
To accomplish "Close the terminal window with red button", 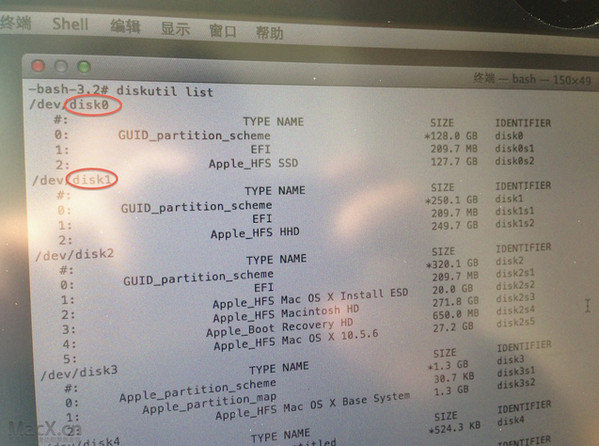I will 38,66.
